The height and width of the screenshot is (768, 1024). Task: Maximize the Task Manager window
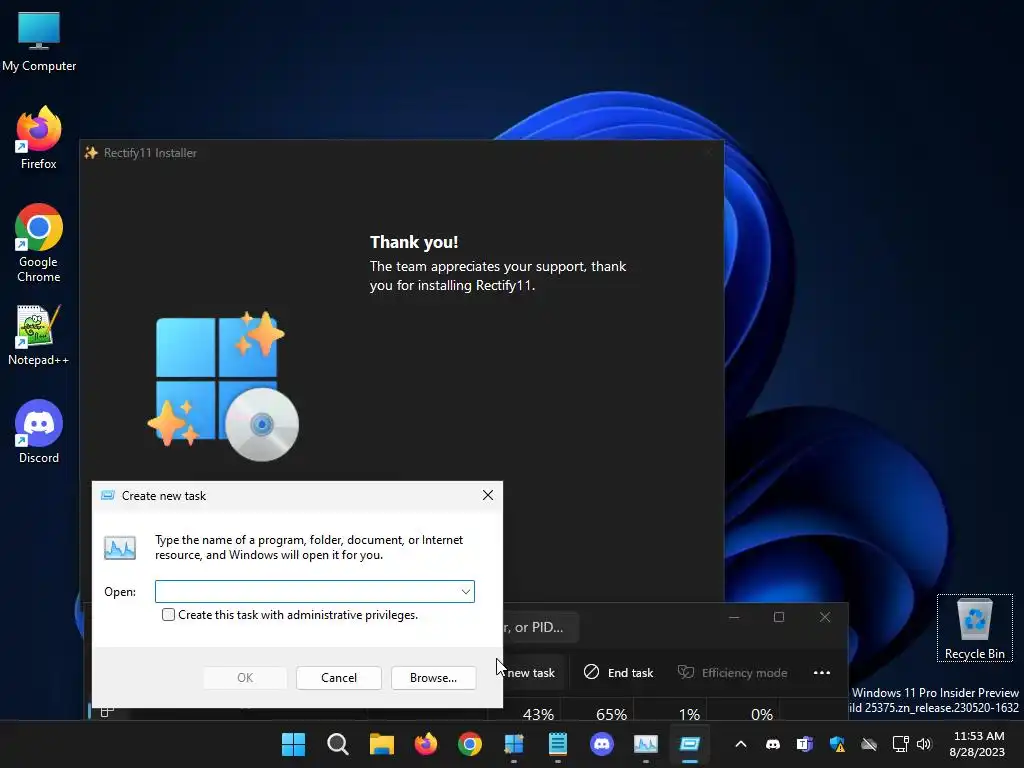[x=779, y=617]
